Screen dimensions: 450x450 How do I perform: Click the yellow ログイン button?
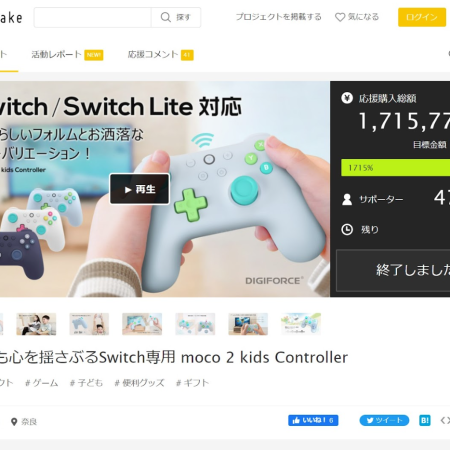(422, 17)
